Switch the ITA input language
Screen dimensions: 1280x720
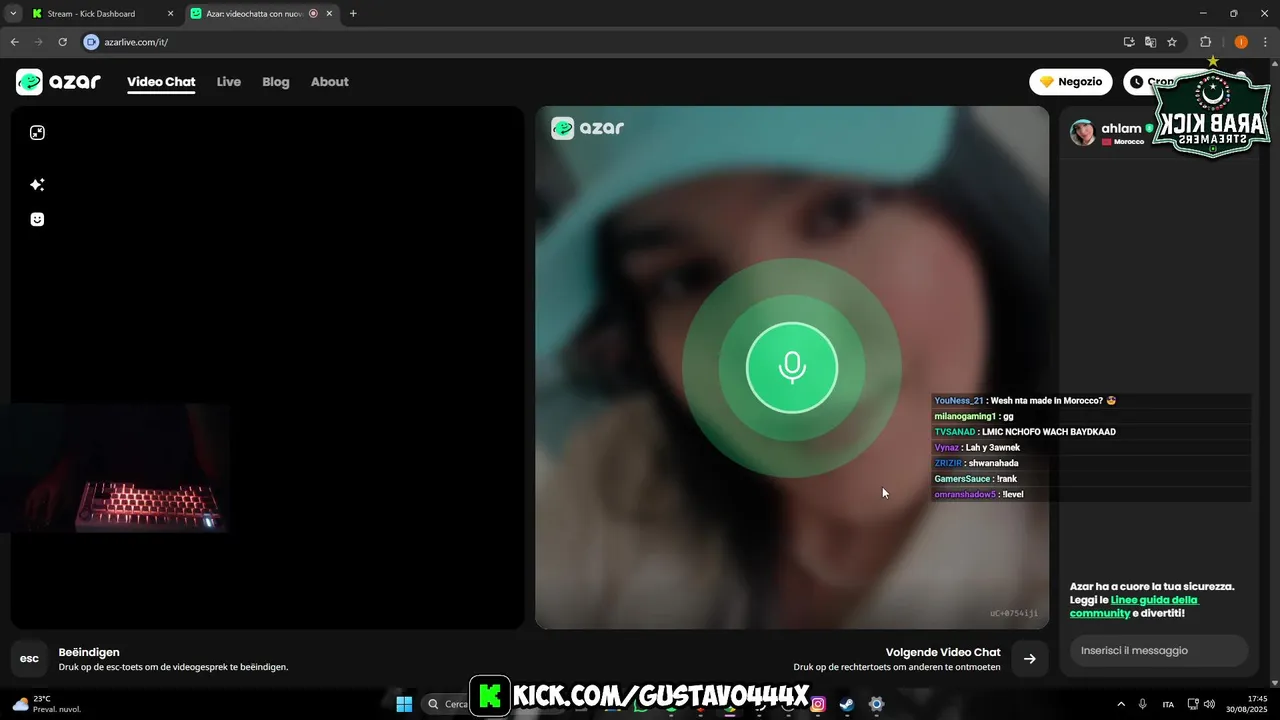click(x=1168, y=704)
